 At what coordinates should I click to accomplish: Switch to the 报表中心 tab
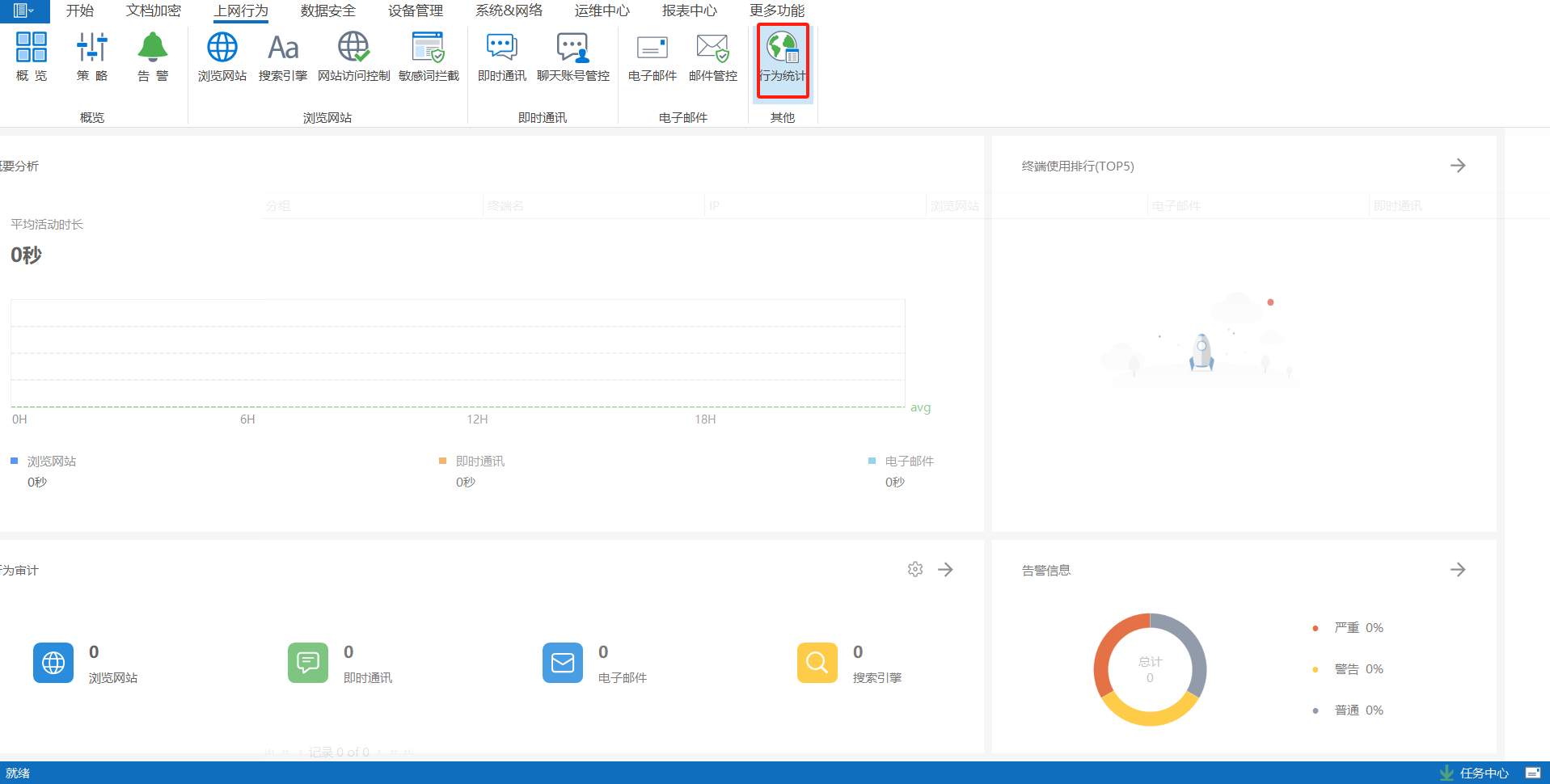[689, 11]
